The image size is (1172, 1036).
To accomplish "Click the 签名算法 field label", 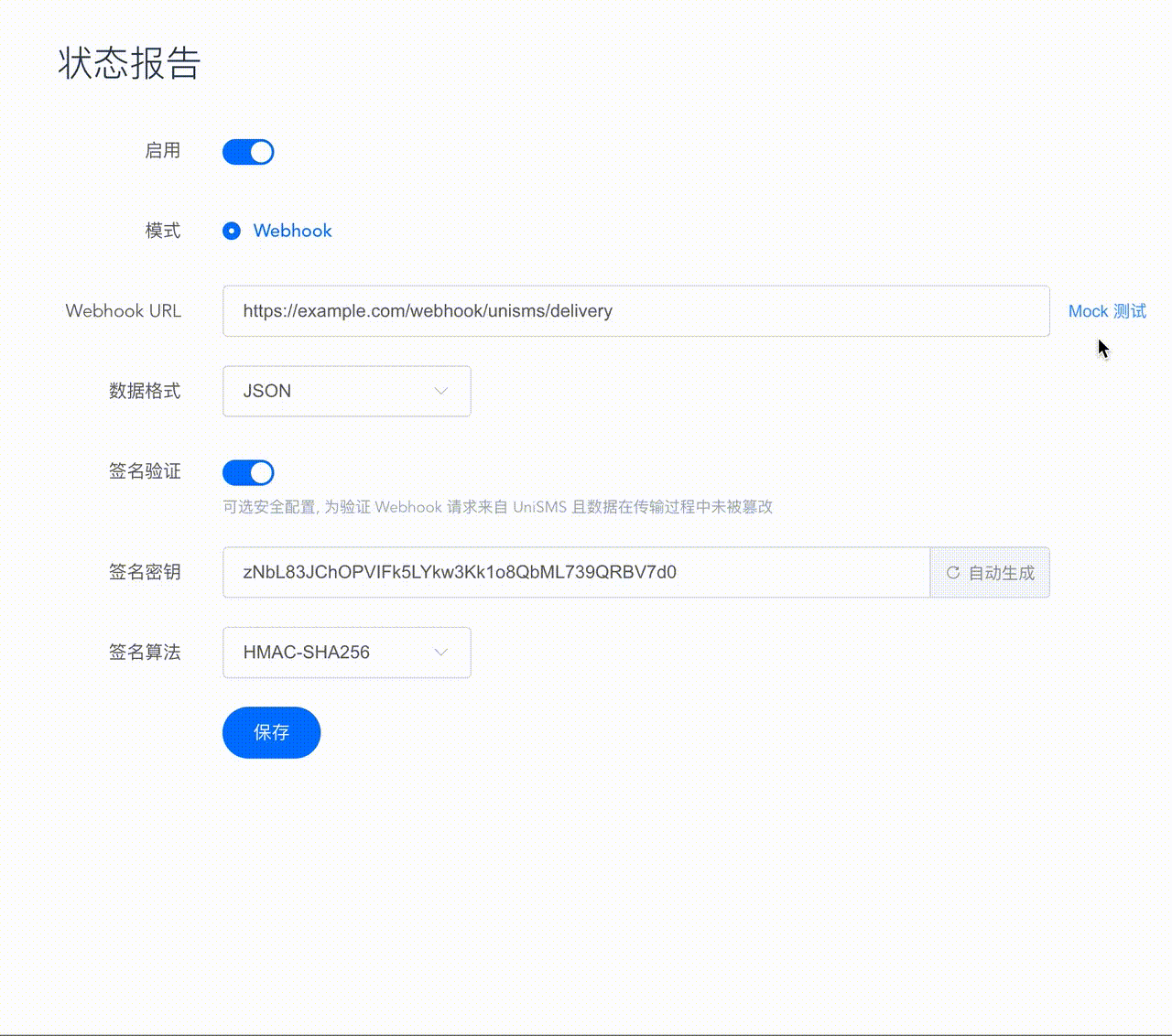I will pos(145,652).
